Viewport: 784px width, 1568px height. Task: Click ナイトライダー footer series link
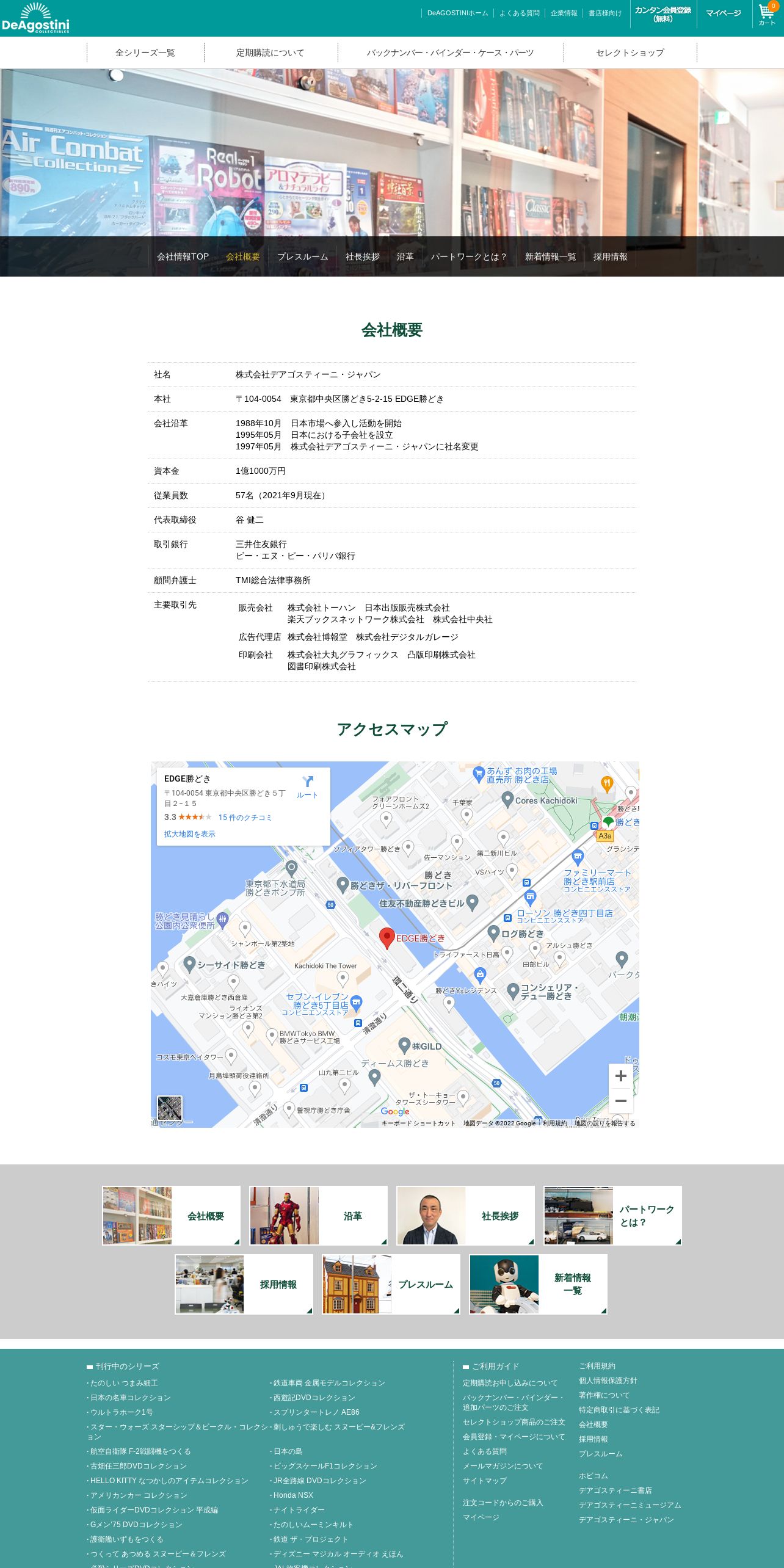[x=299, y=1510]
